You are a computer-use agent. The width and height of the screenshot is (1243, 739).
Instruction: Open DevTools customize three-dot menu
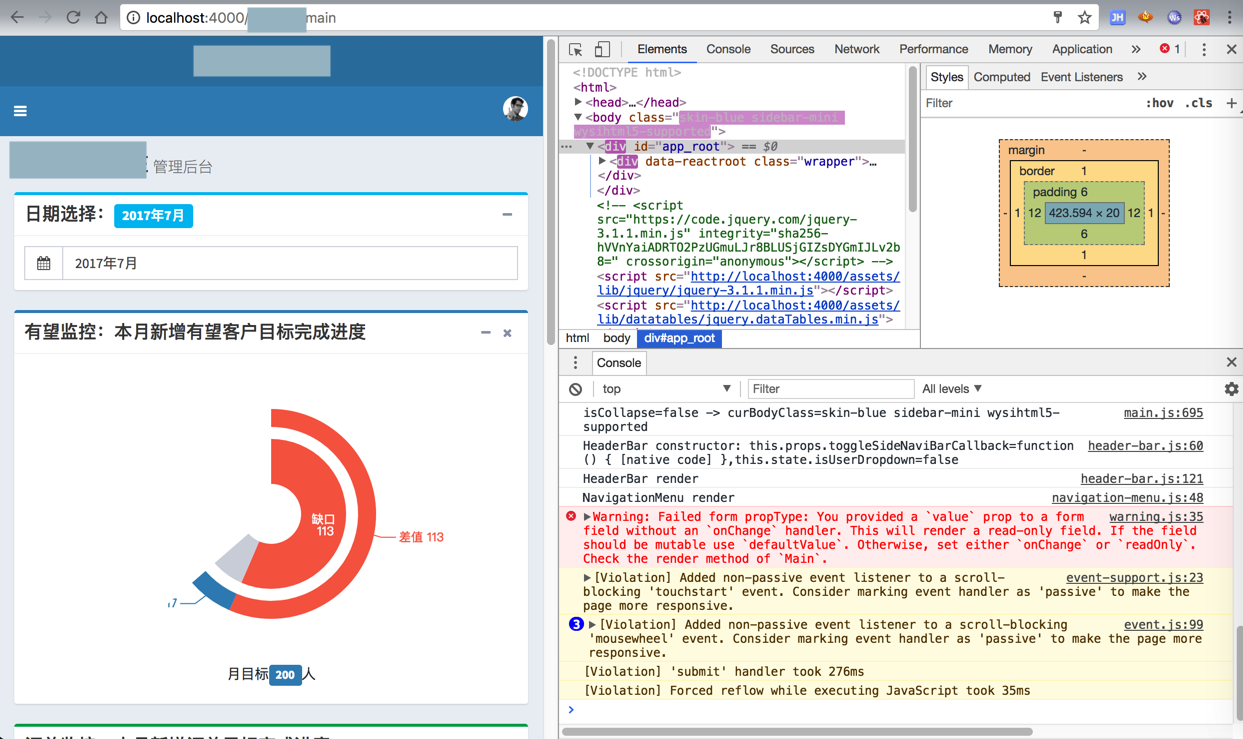1204,49
